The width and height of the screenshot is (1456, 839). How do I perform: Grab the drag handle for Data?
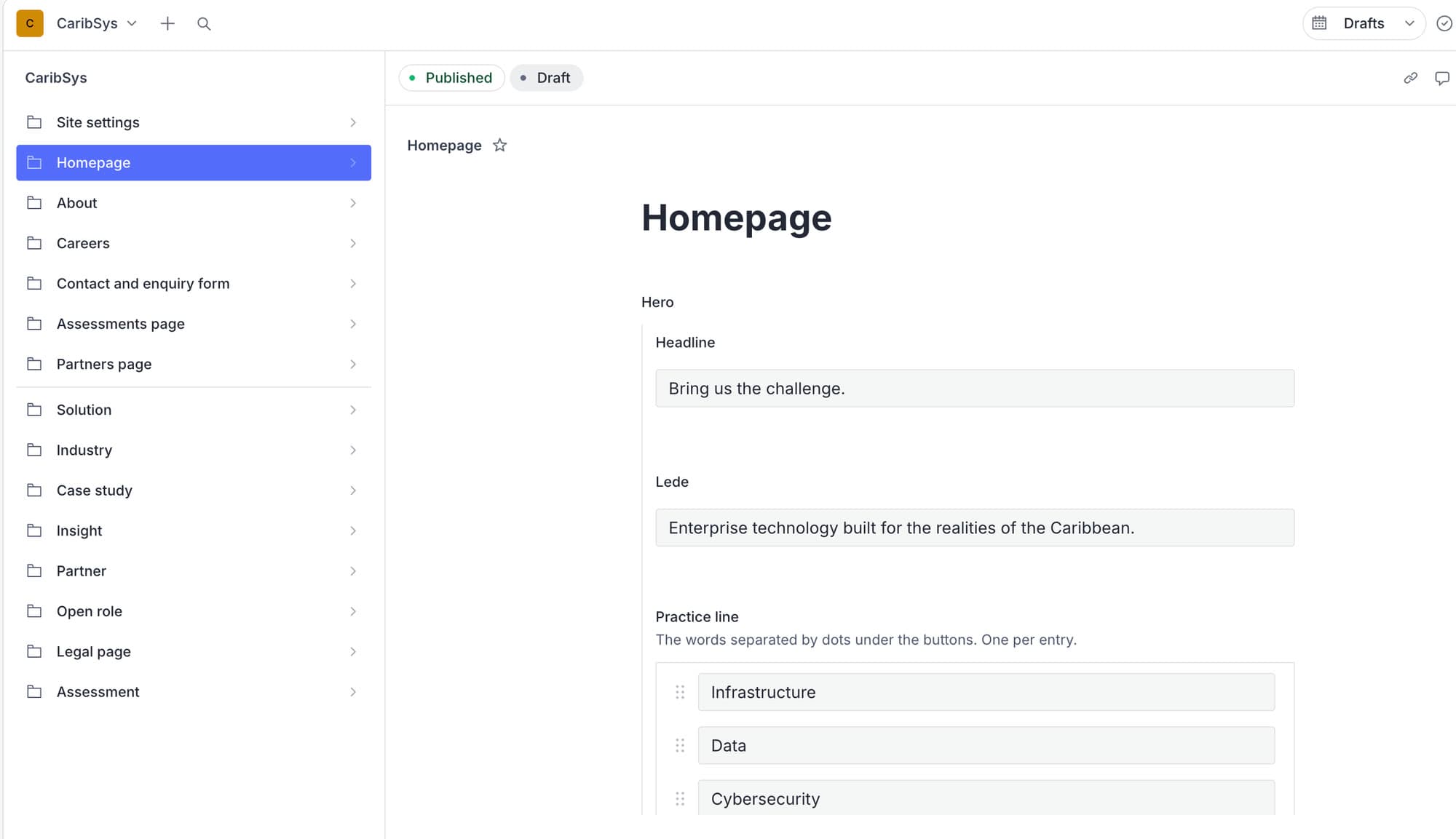click(x=680, y=745)
